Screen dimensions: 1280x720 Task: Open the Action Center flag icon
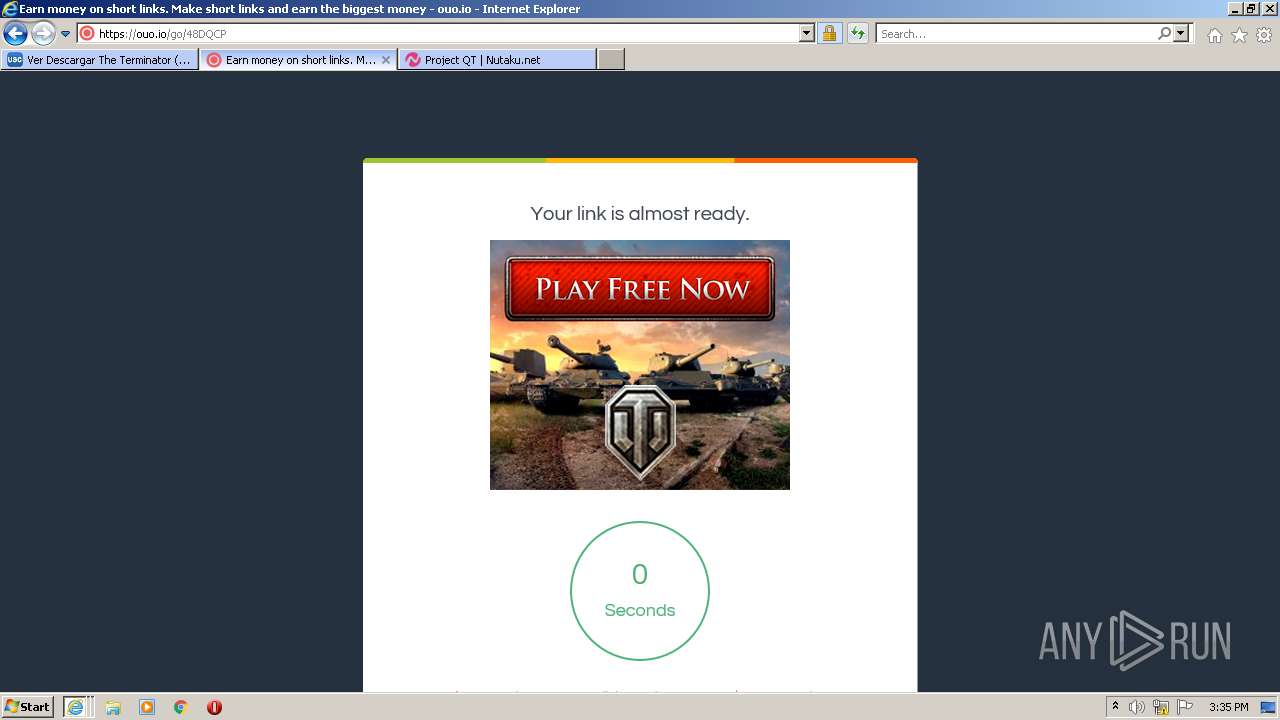click(1185, 707)
